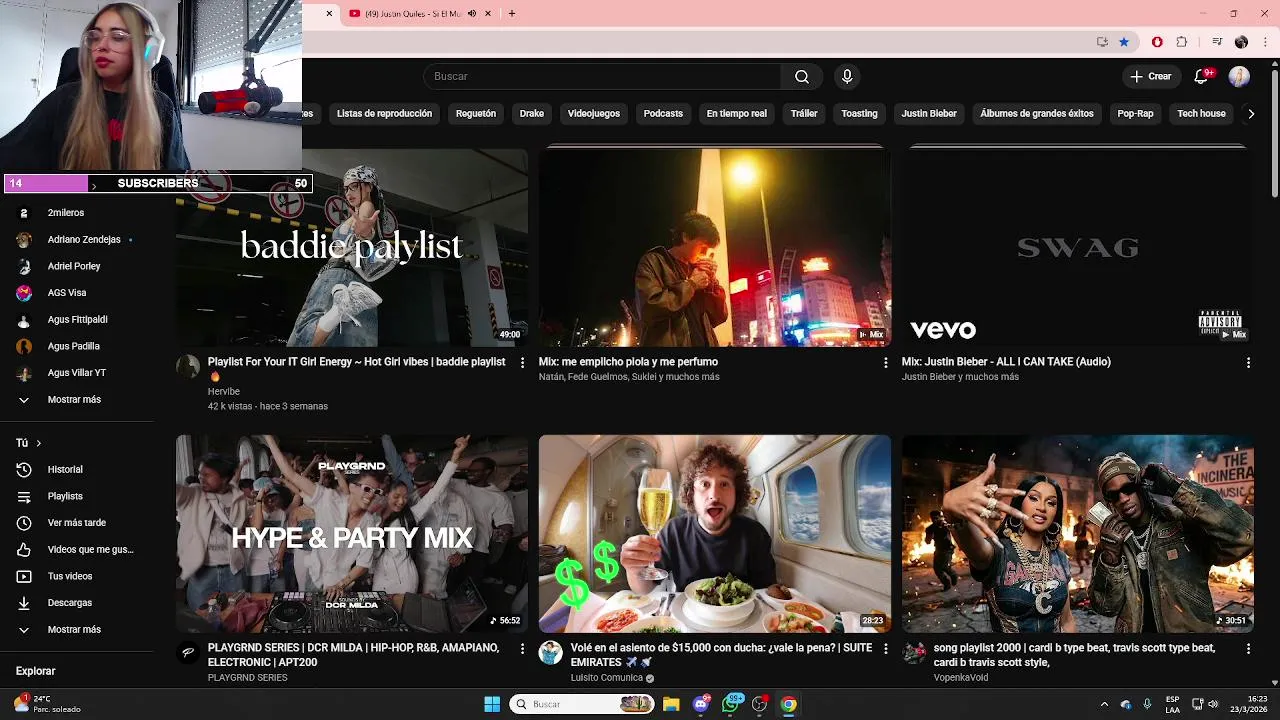Image resolution: width=1280 pixels, height=720 pixels.
Task: Click install app icon in address bar
Action: pyautogui.click(x=1102, y=42)
